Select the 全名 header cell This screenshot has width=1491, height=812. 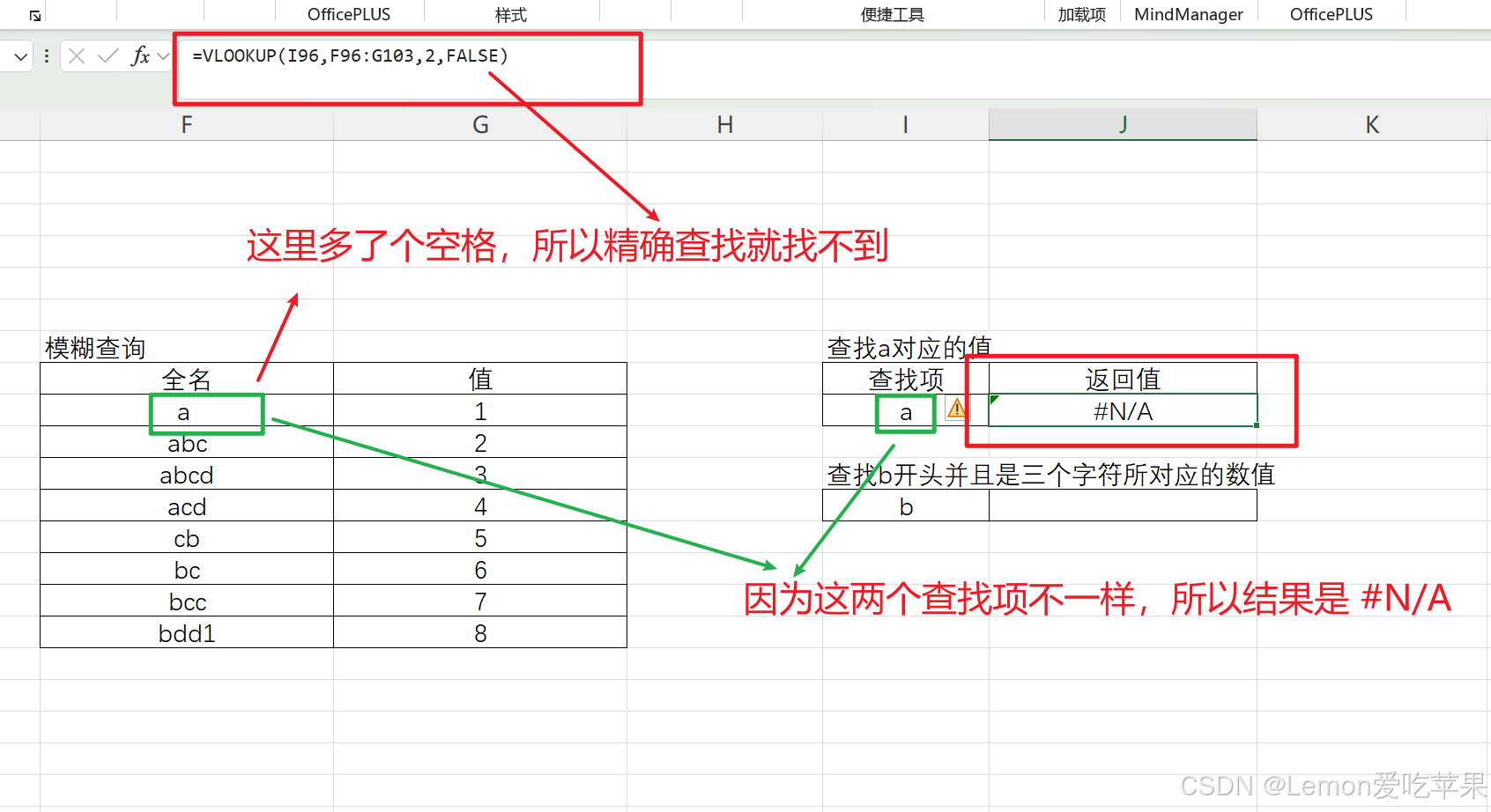pos(187,379)
